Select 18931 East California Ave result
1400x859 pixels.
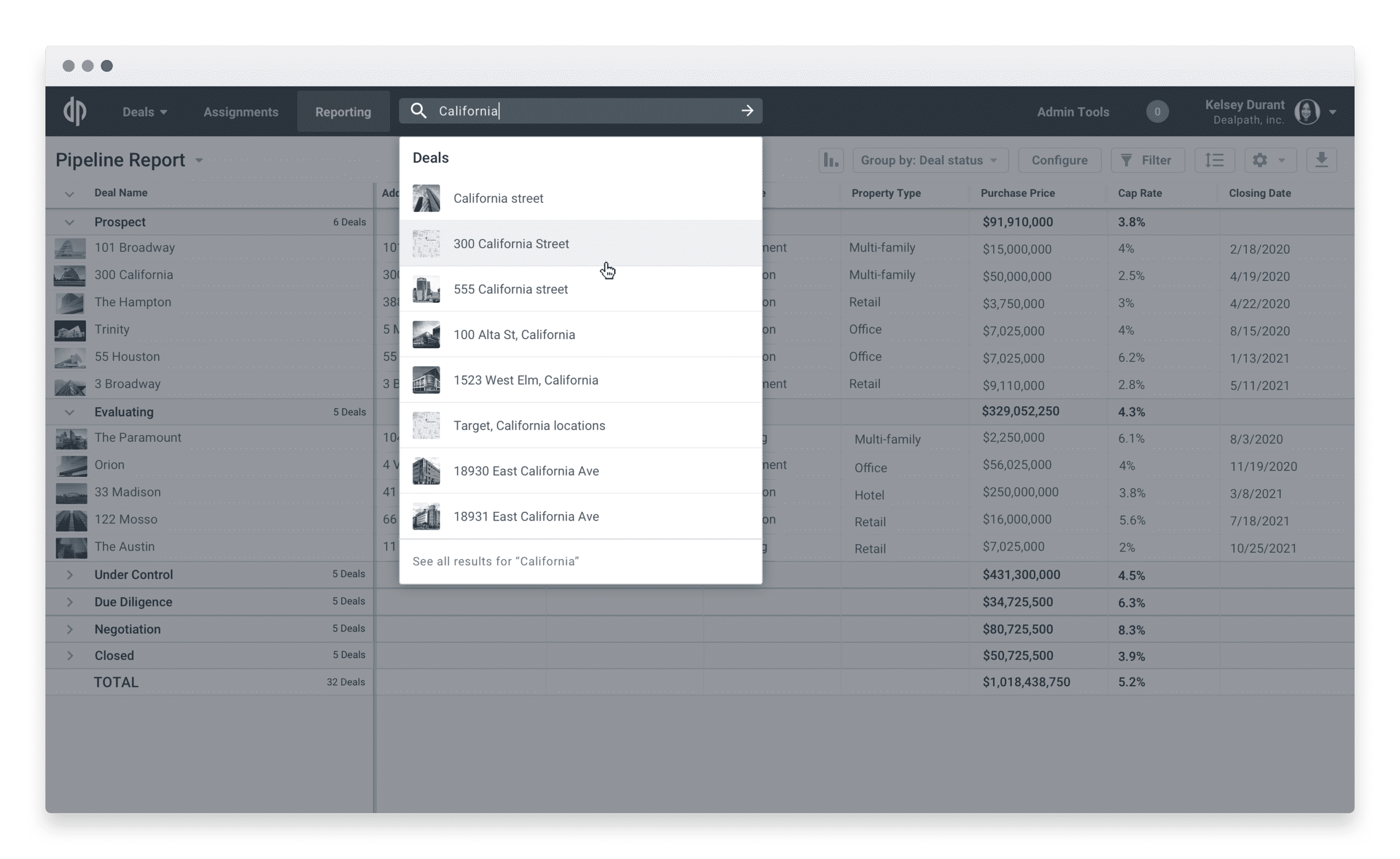point(581,516)
